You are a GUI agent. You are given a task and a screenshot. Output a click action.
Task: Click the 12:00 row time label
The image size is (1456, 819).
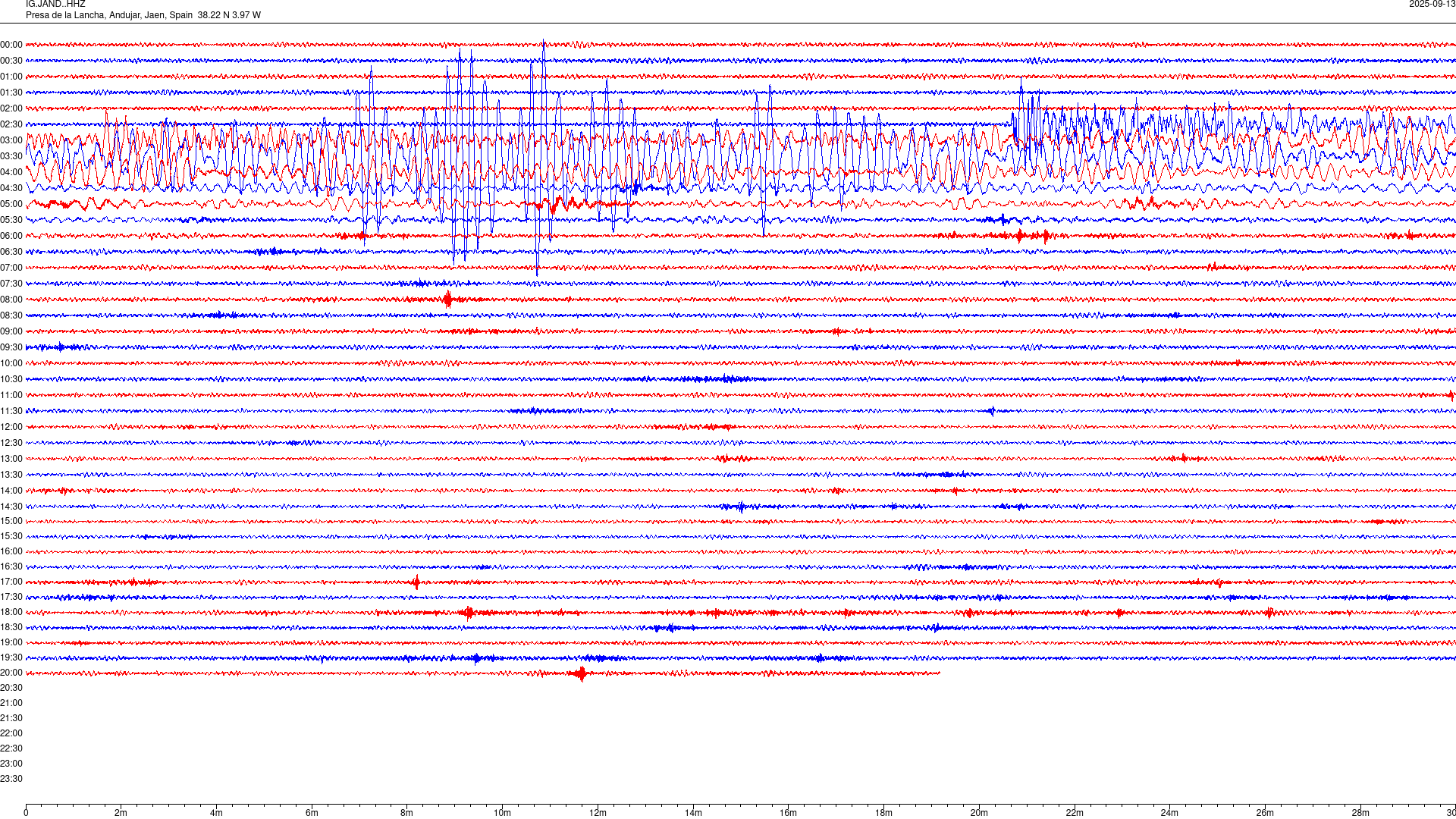(11, 427)
